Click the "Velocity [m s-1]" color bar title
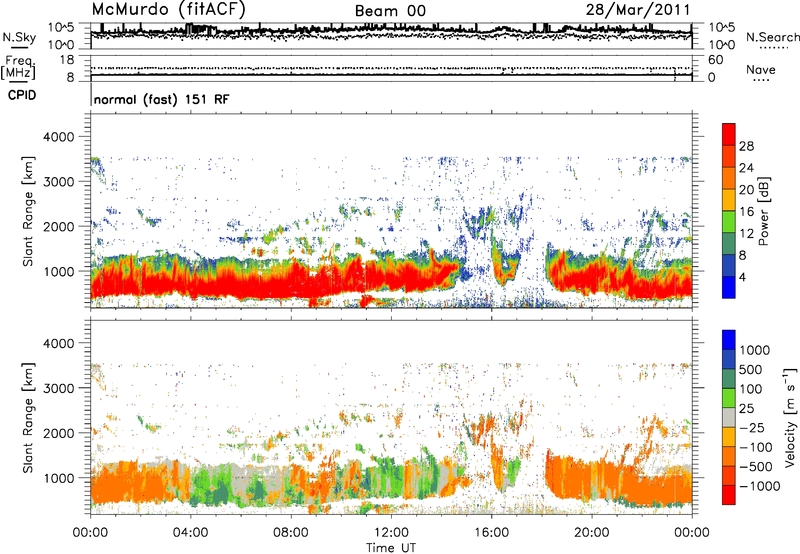This screenshot has height=554, width=800. pos(790,417)
